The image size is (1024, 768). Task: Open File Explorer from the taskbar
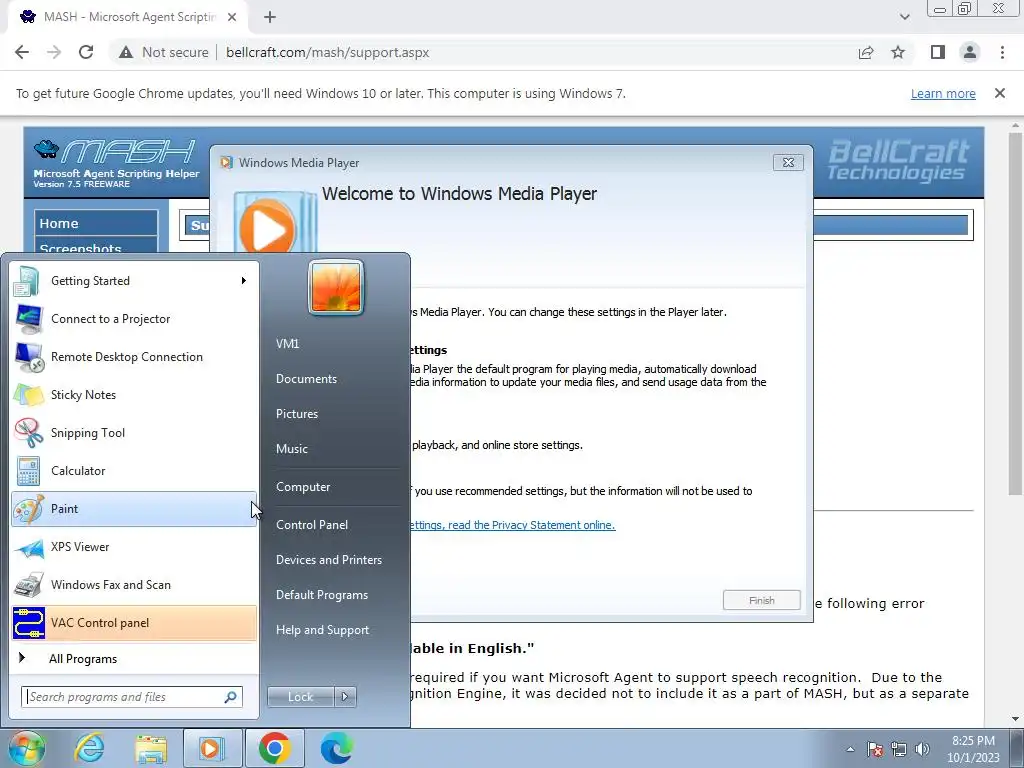point(151,748)
